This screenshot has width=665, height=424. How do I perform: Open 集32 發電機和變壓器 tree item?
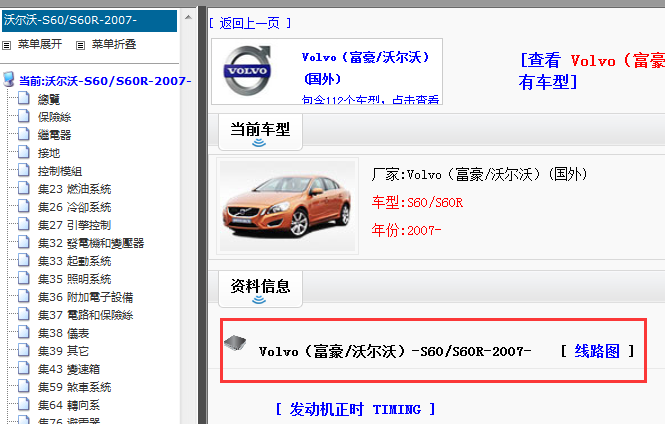(x=91, y=243)
